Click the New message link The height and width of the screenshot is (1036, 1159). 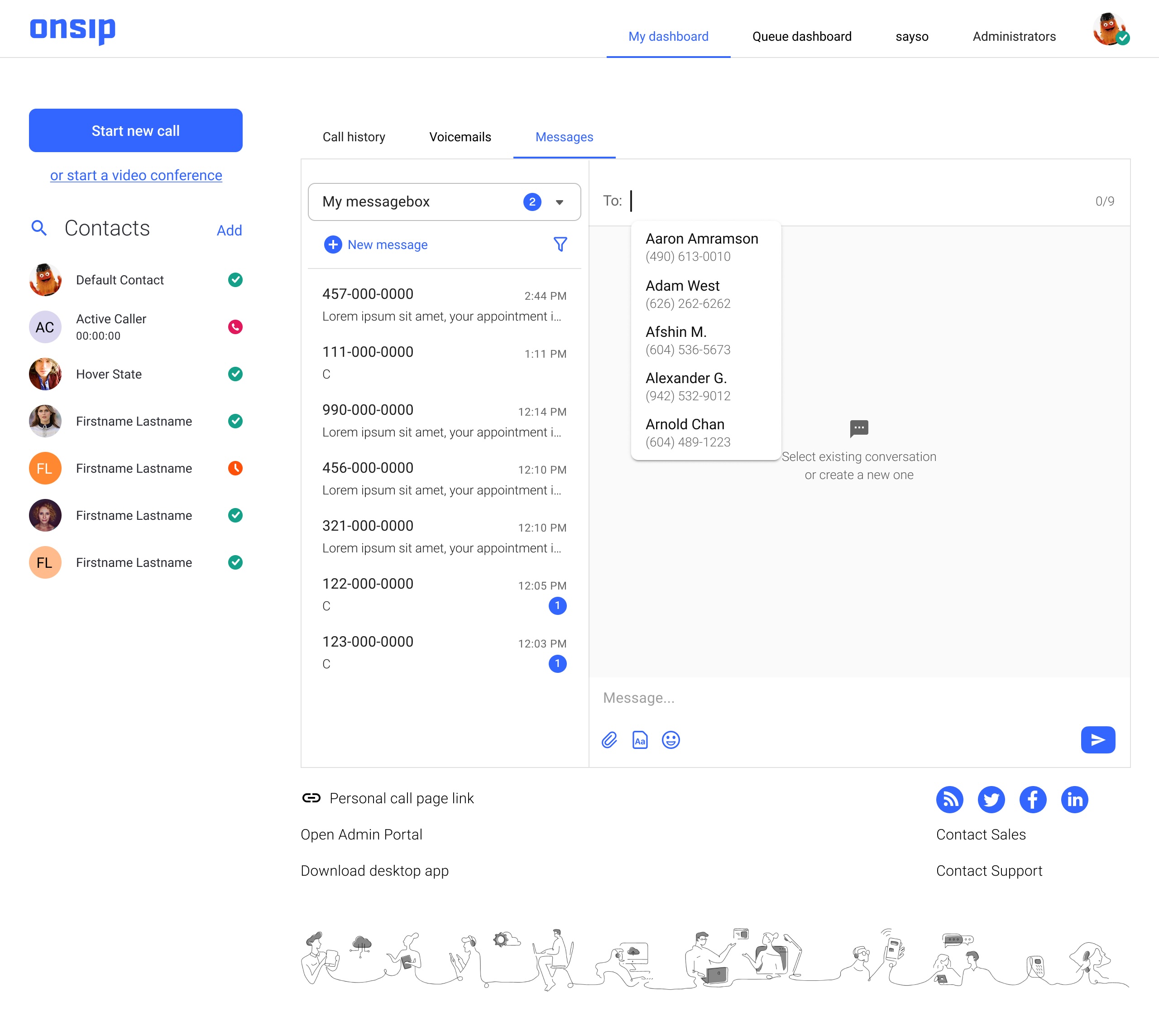pyautogui.click(x=388, y=245)
